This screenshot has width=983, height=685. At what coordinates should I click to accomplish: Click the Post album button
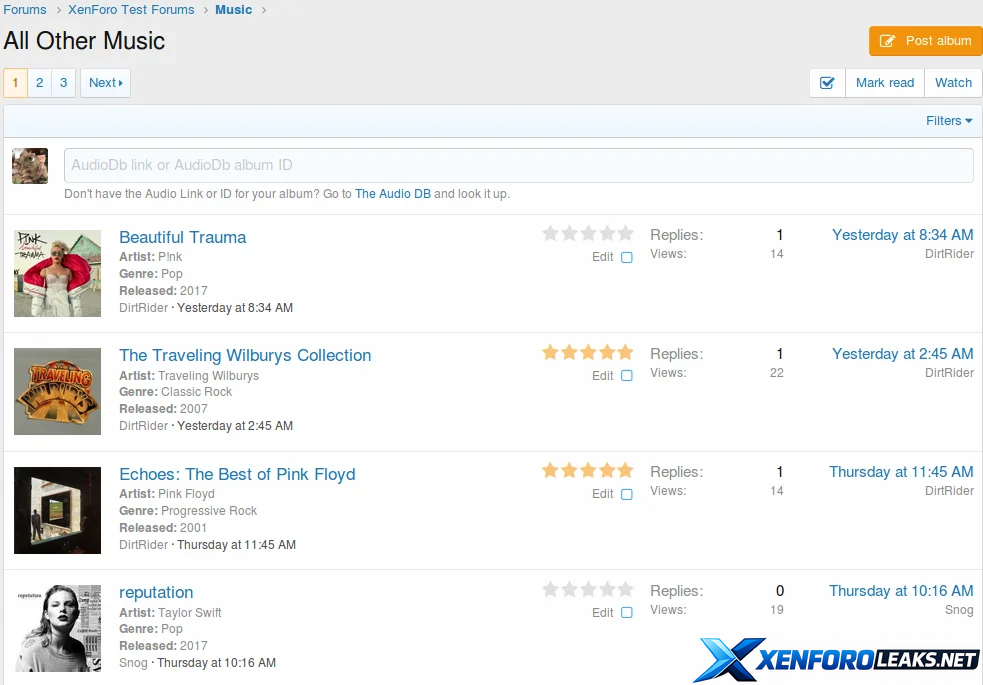pos(926,41)
